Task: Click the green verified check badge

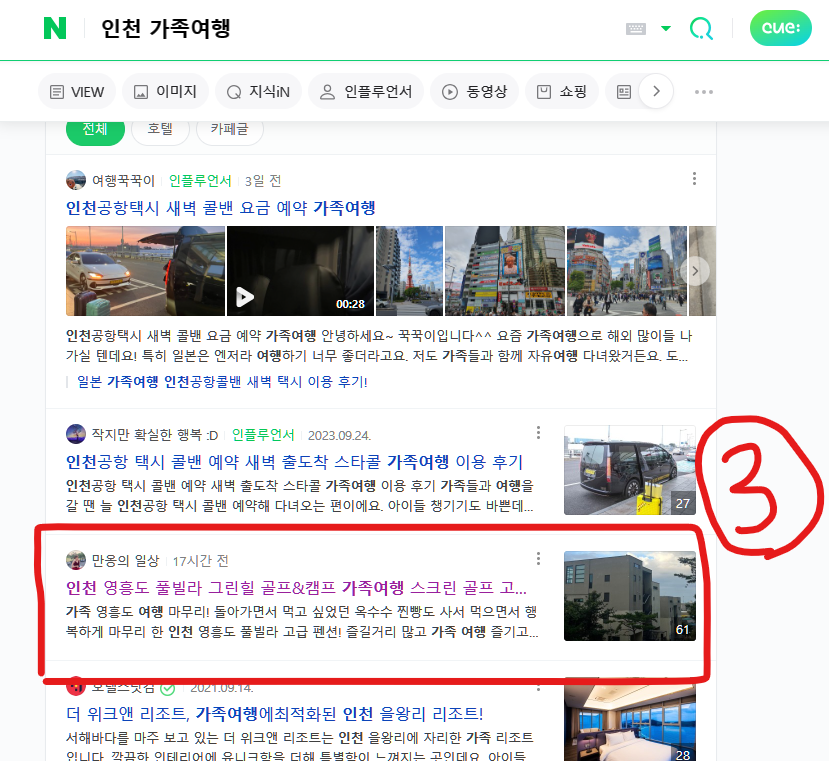Action: [168, 689]
